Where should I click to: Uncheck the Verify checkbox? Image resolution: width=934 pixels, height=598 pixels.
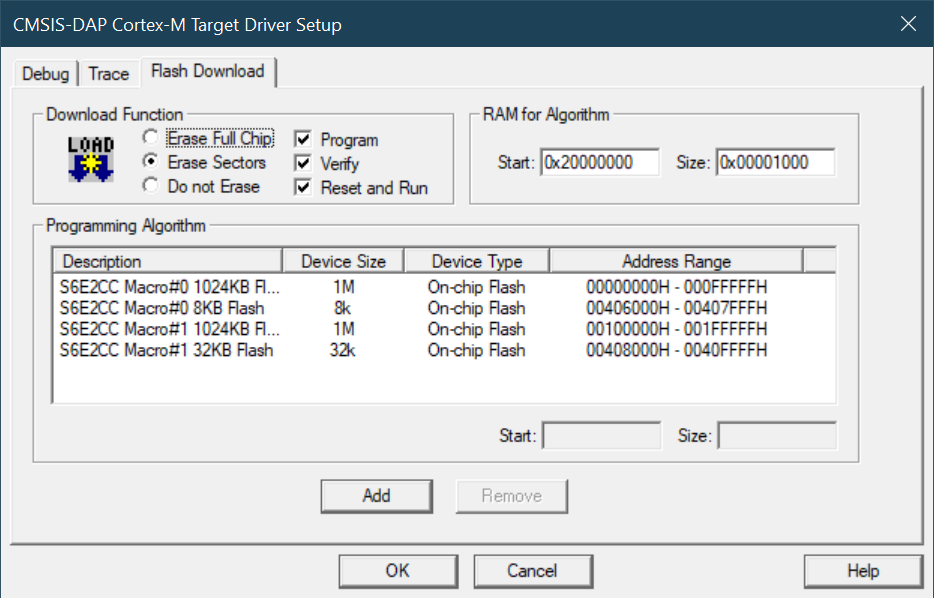[x=303, y=163]
